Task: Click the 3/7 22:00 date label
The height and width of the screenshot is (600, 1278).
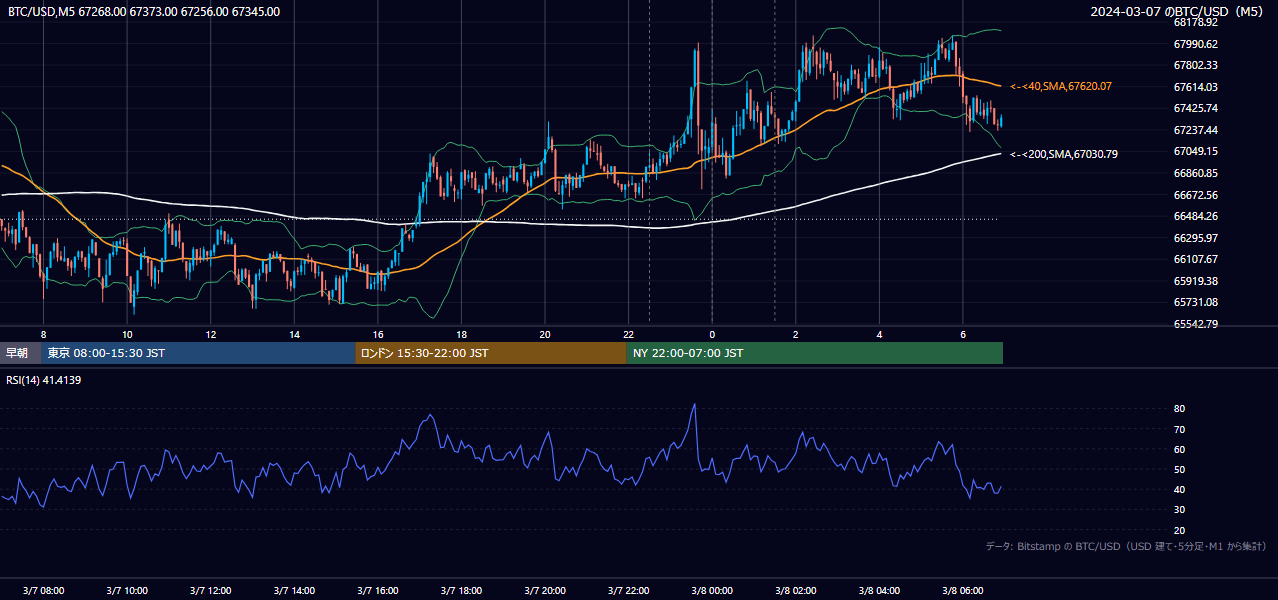Action: 628,590
